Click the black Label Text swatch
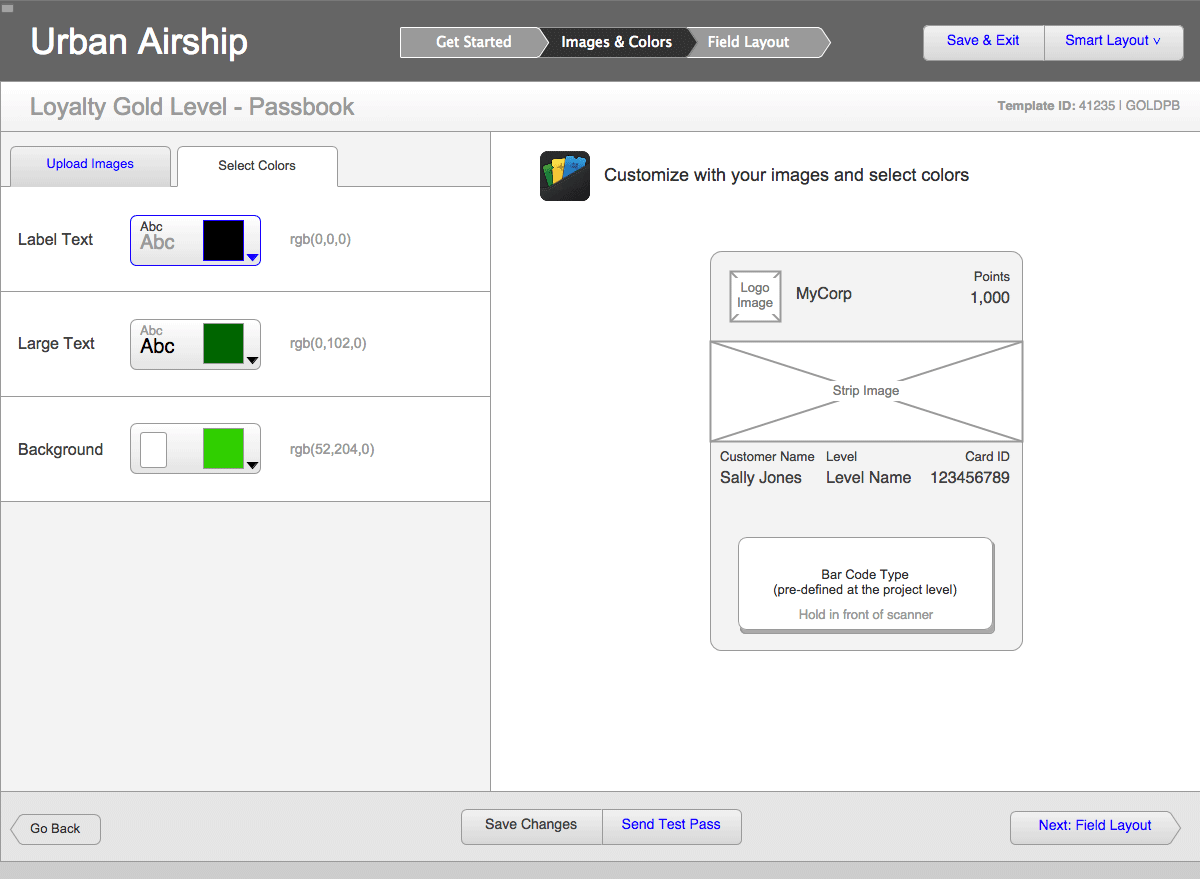This screenshot has width=1200, height=879. pyautogui.click(x=223, y=241)
